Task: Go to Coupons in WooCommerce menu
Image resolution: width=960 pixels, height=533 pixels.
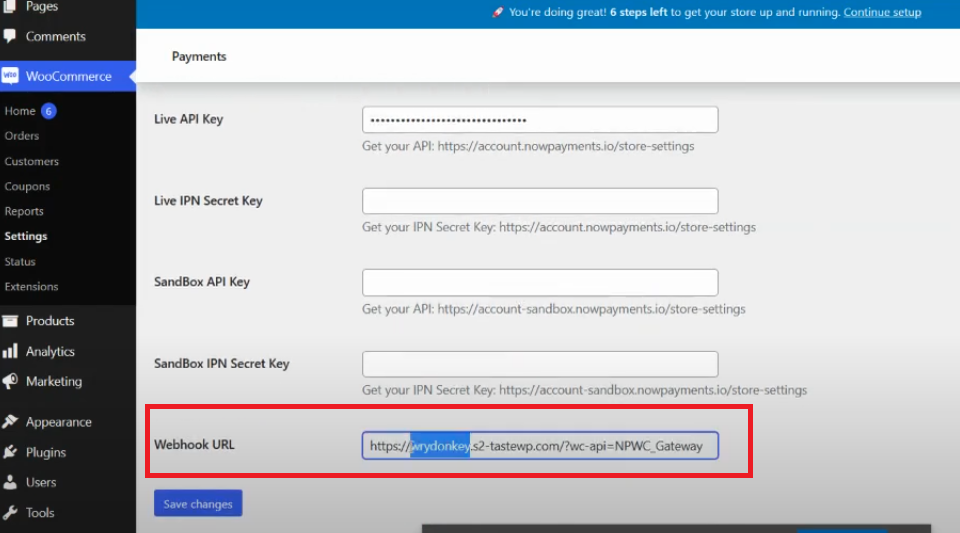Action: [27, 186]
